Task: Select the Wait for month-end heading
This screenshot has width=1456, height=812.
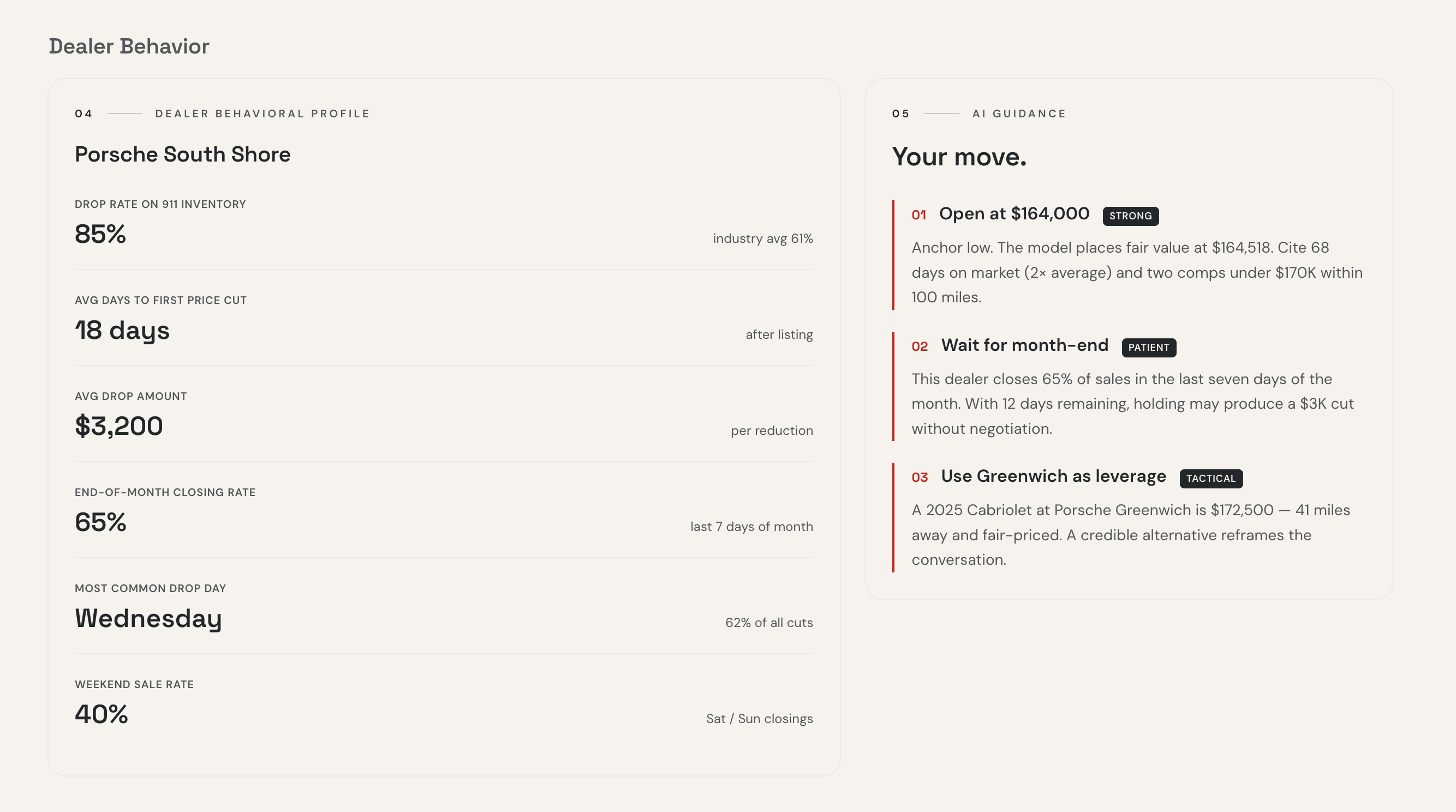Action: pyautogui.click(x=1024, y=345)
